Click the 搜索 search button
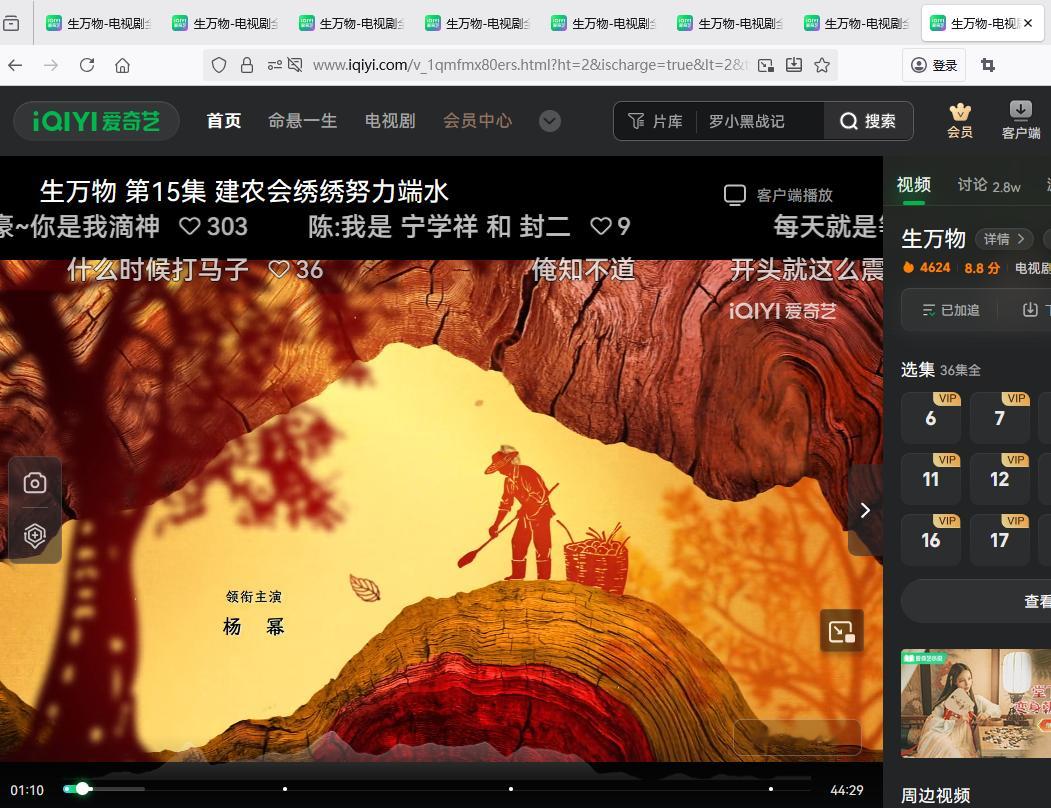 pos(868,121)
